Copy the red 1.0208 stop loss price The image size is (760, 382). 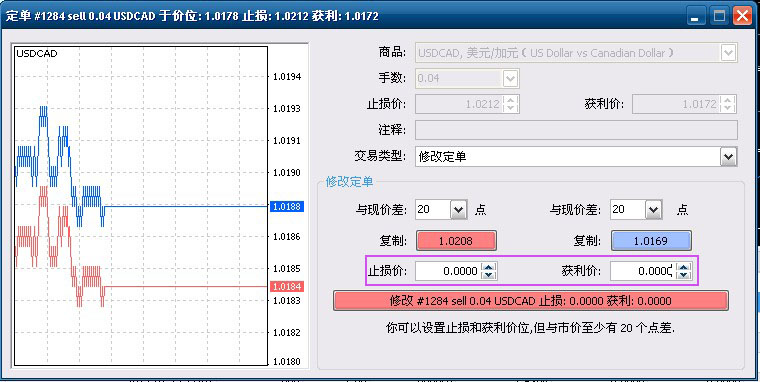pyautogui.click(x=456, y=241)
